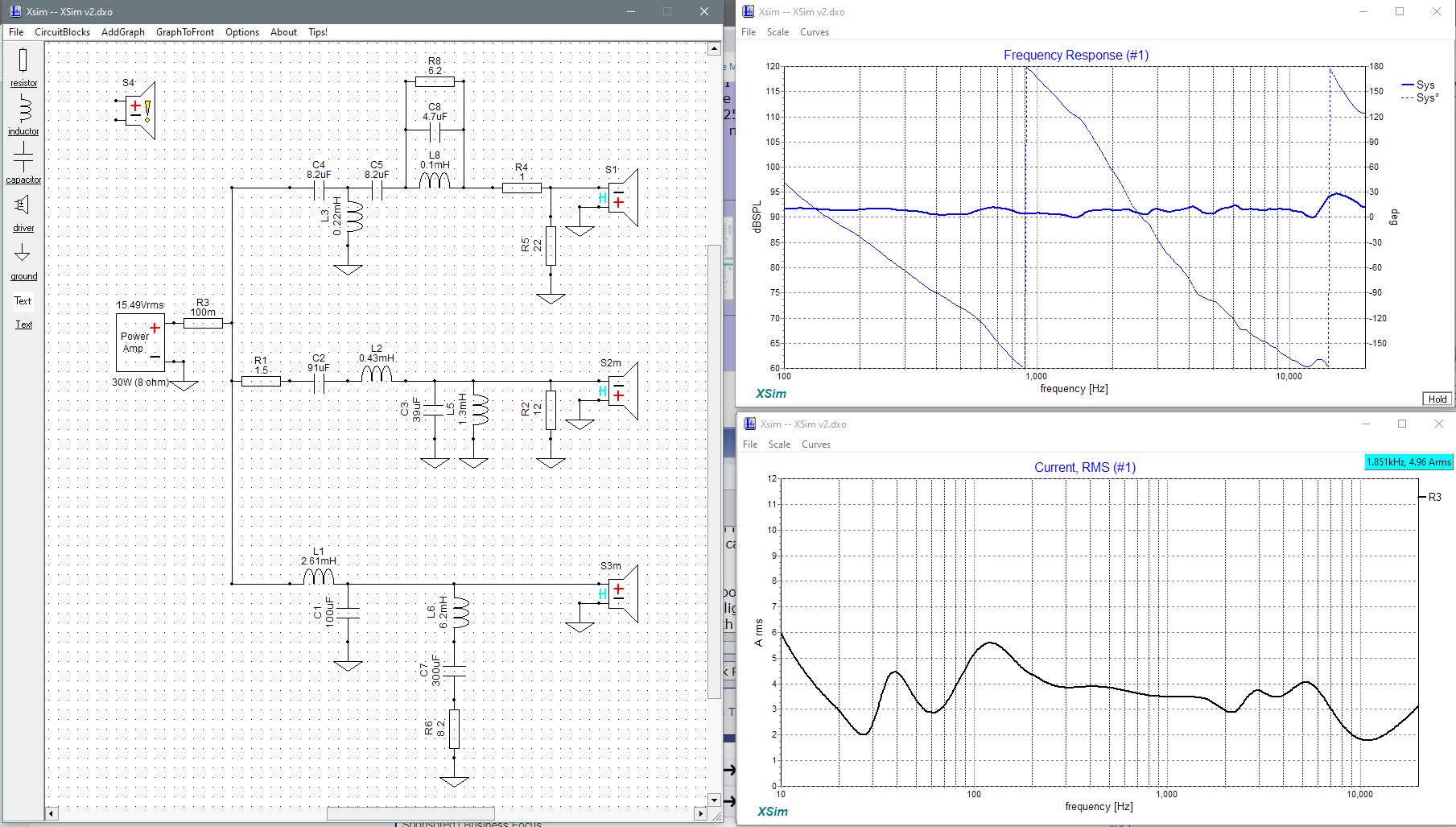Click the schematic horizontal scrollbar thumb
This screenshot has width=1456, height=827.
coord(410,813)
